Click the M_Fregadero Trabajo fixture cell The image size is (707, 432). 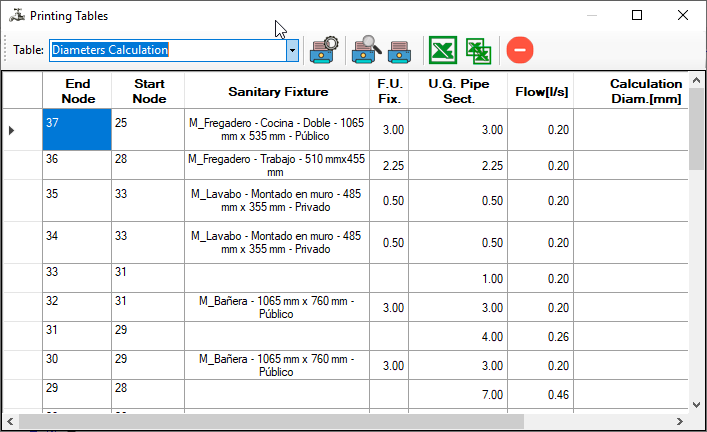coord(277,165)
